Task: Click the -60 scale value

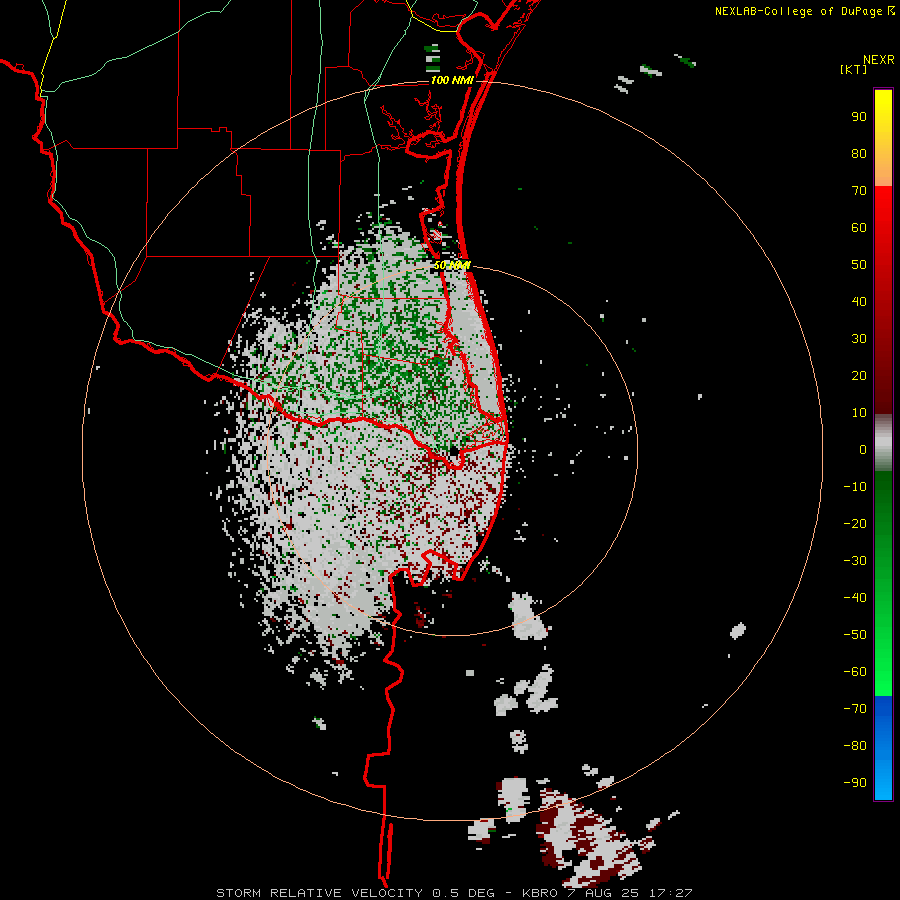Action: tap(855, 672)
